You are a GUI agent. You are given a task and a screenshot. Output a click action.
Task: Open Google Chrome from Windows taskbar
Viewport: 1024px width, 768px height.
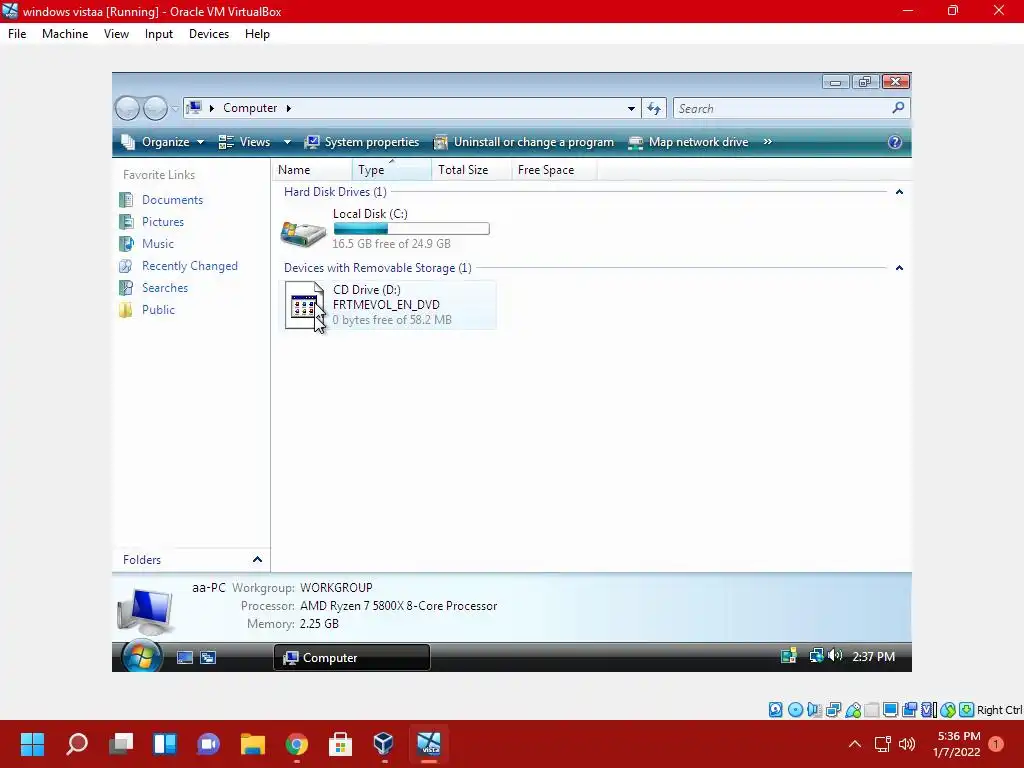[x=296, y=744]
